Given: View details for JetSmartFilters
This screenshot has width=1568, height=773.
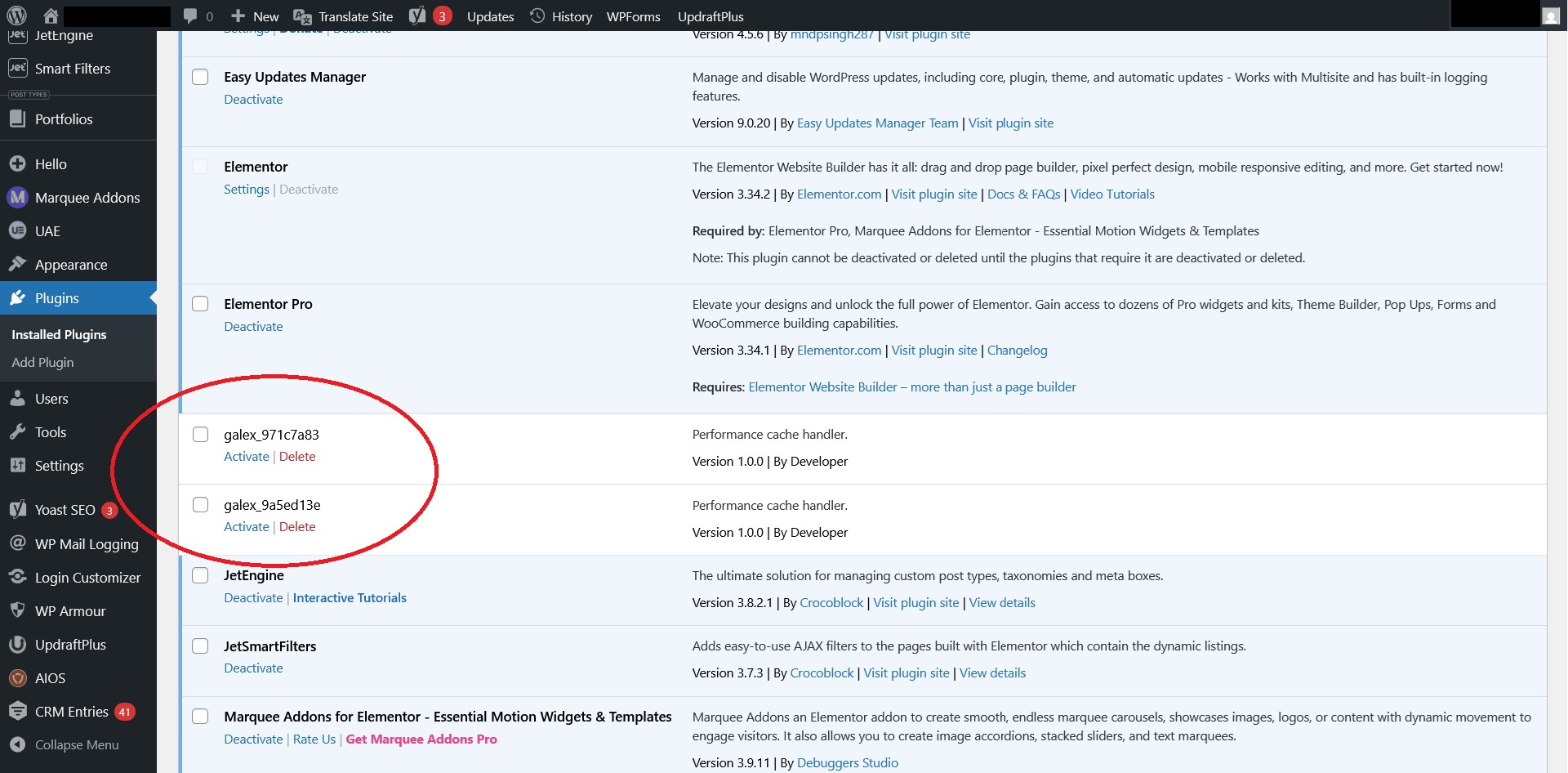Looking at the screenshot, I should pyautogui.click(x=992, y=673).
